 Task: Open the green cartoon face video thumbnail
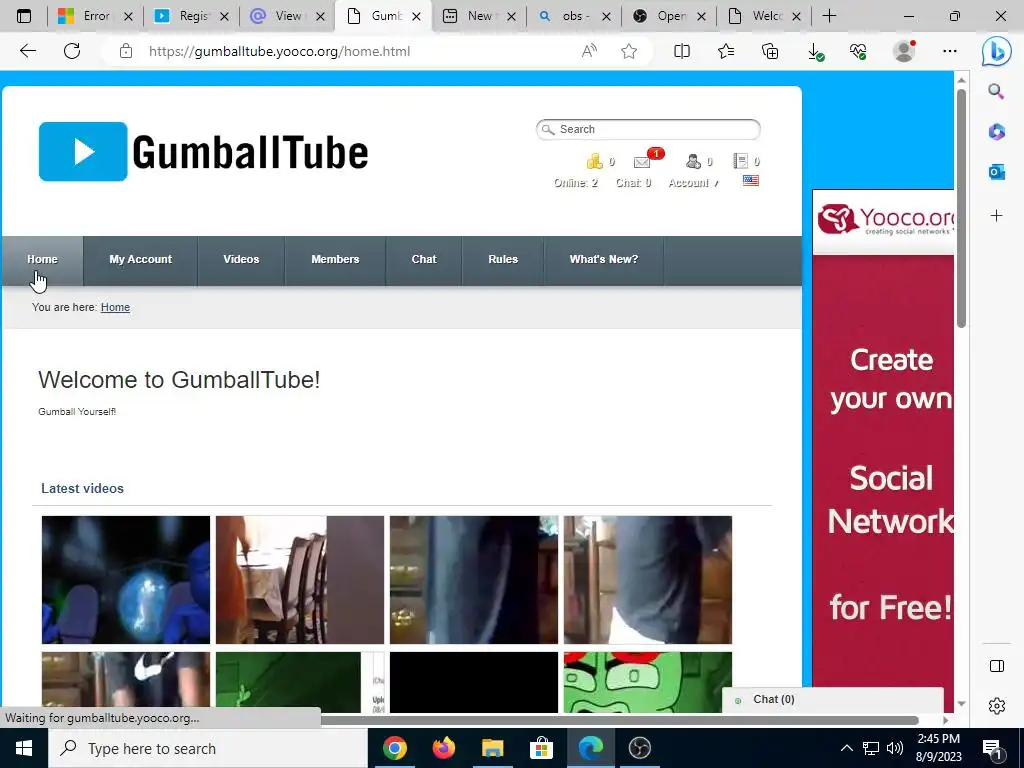[x=648, y=682]
